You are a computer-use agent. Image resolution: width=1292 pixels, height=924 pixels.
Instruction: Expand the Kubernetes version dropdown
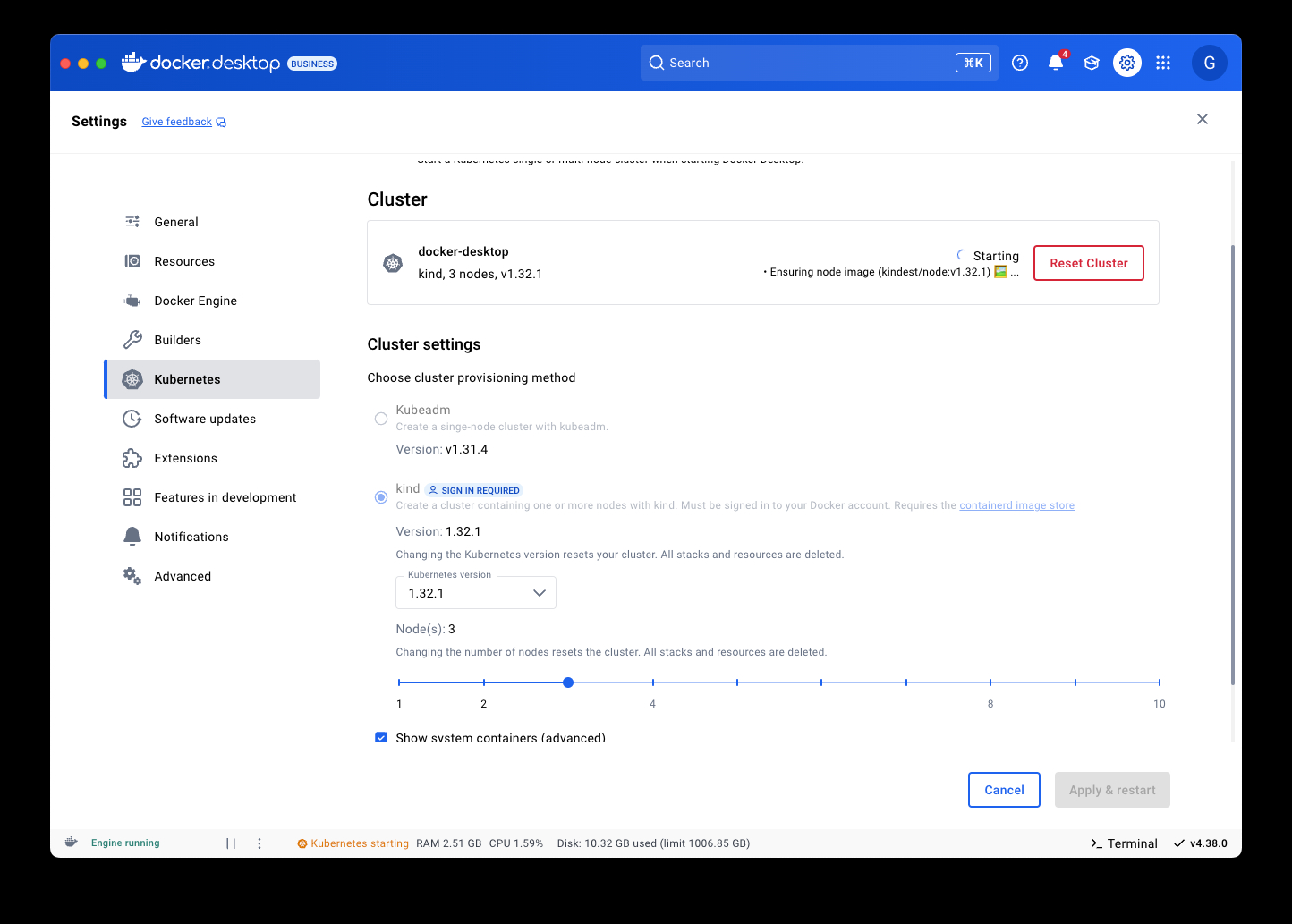[x=476, y=593]
